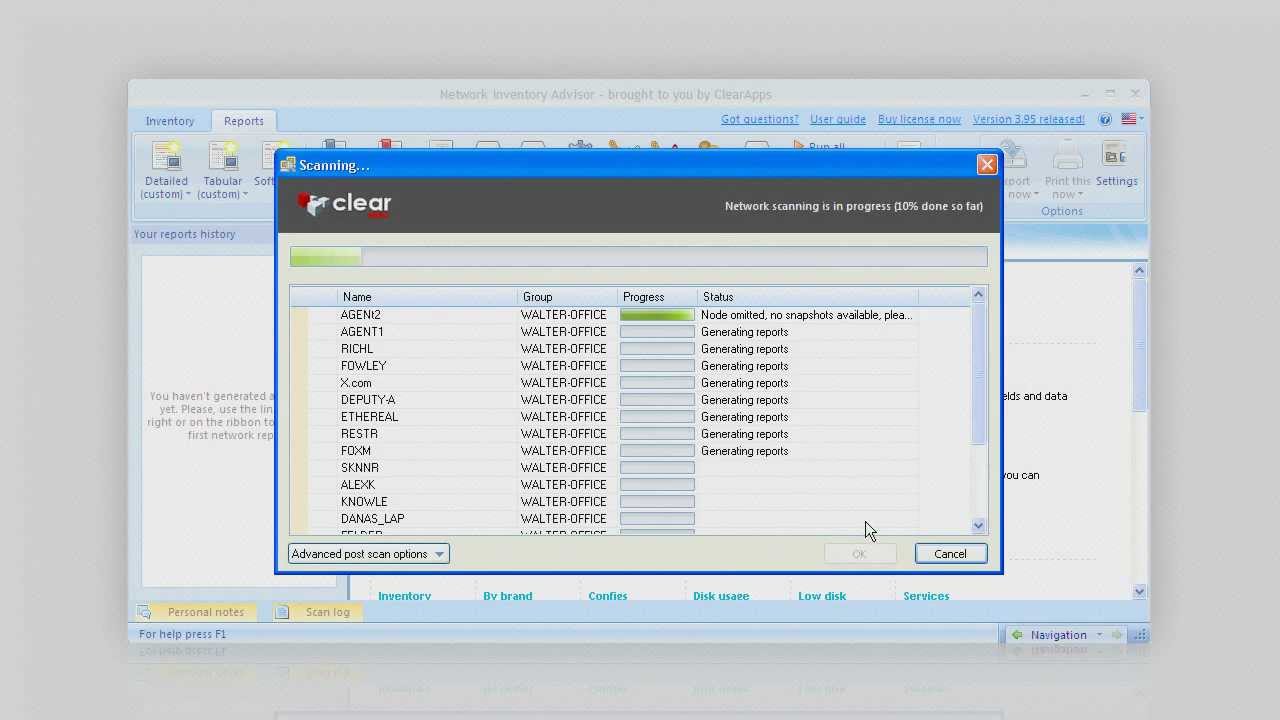Open the Navigation dropdown arrow

click(1099, 635)
